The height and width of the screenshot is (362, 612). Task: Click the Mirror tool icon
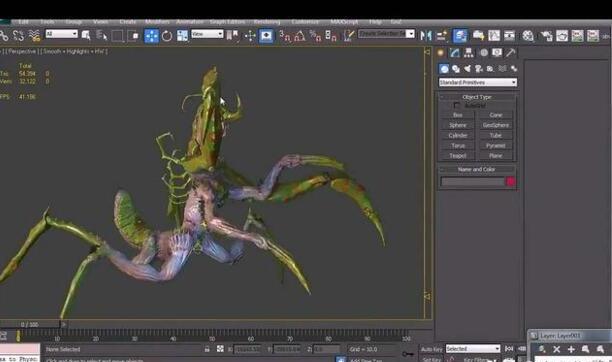426,36
